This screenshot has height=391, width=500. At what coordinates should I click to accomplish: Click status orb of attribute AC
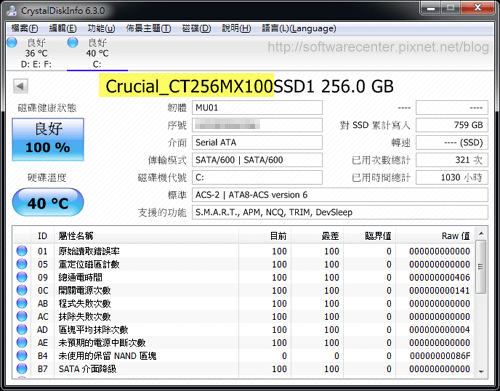(x=22, y=316)
